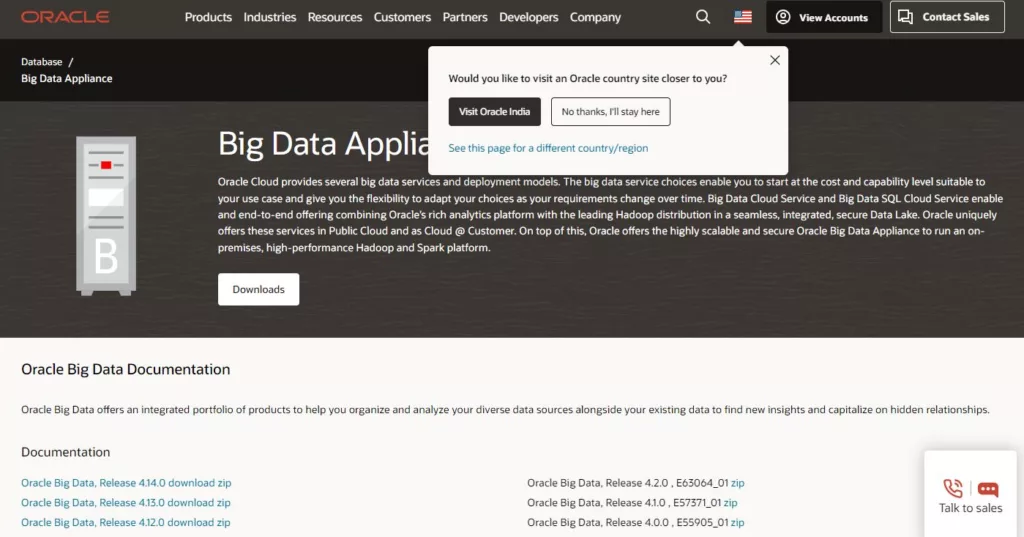Open the search magnifier icon
This screenshot has height=537, width=1024.
(x=703, y=17)
